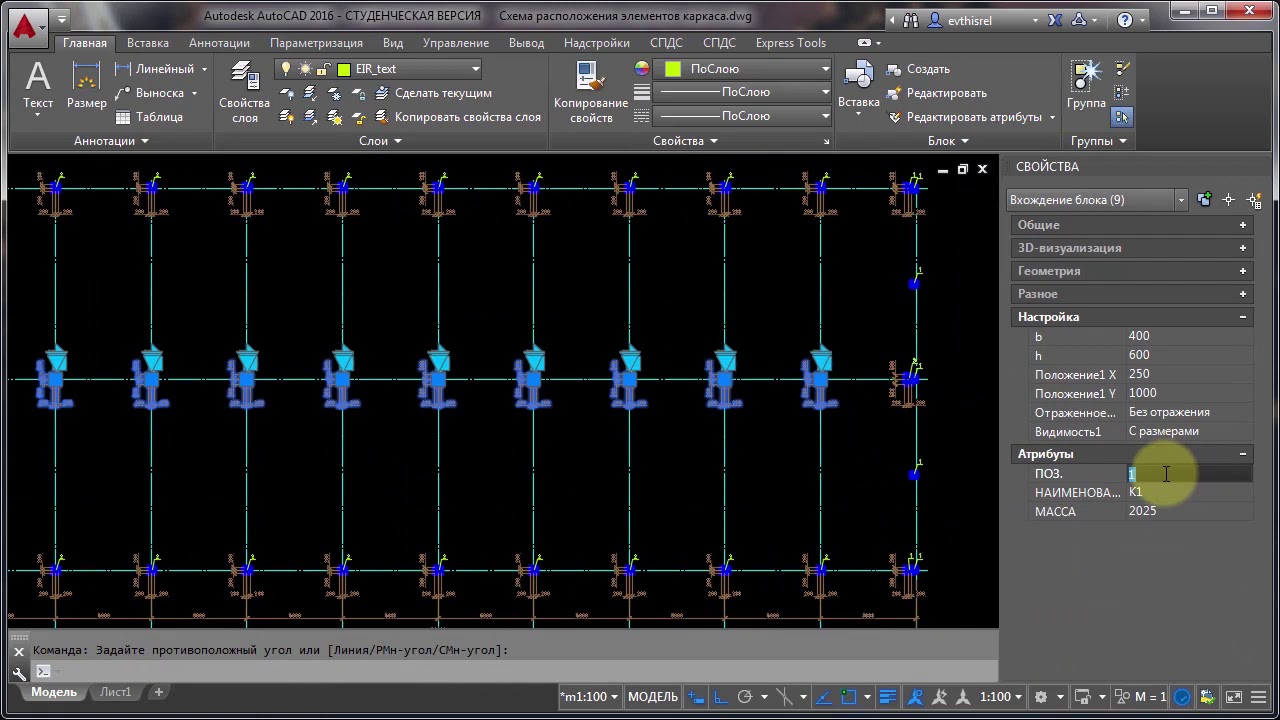The height and width of the screenshot is (720, 1280).
Task: Click the МАССА value 2025
Action: click(1142, 511)
